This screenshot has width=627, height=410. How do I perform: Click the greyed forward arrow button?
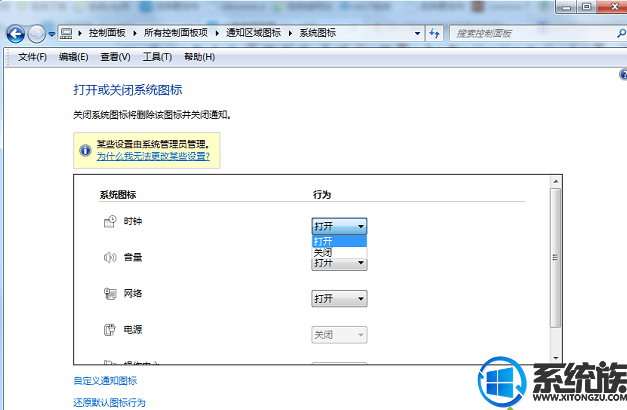pos(37,34)
